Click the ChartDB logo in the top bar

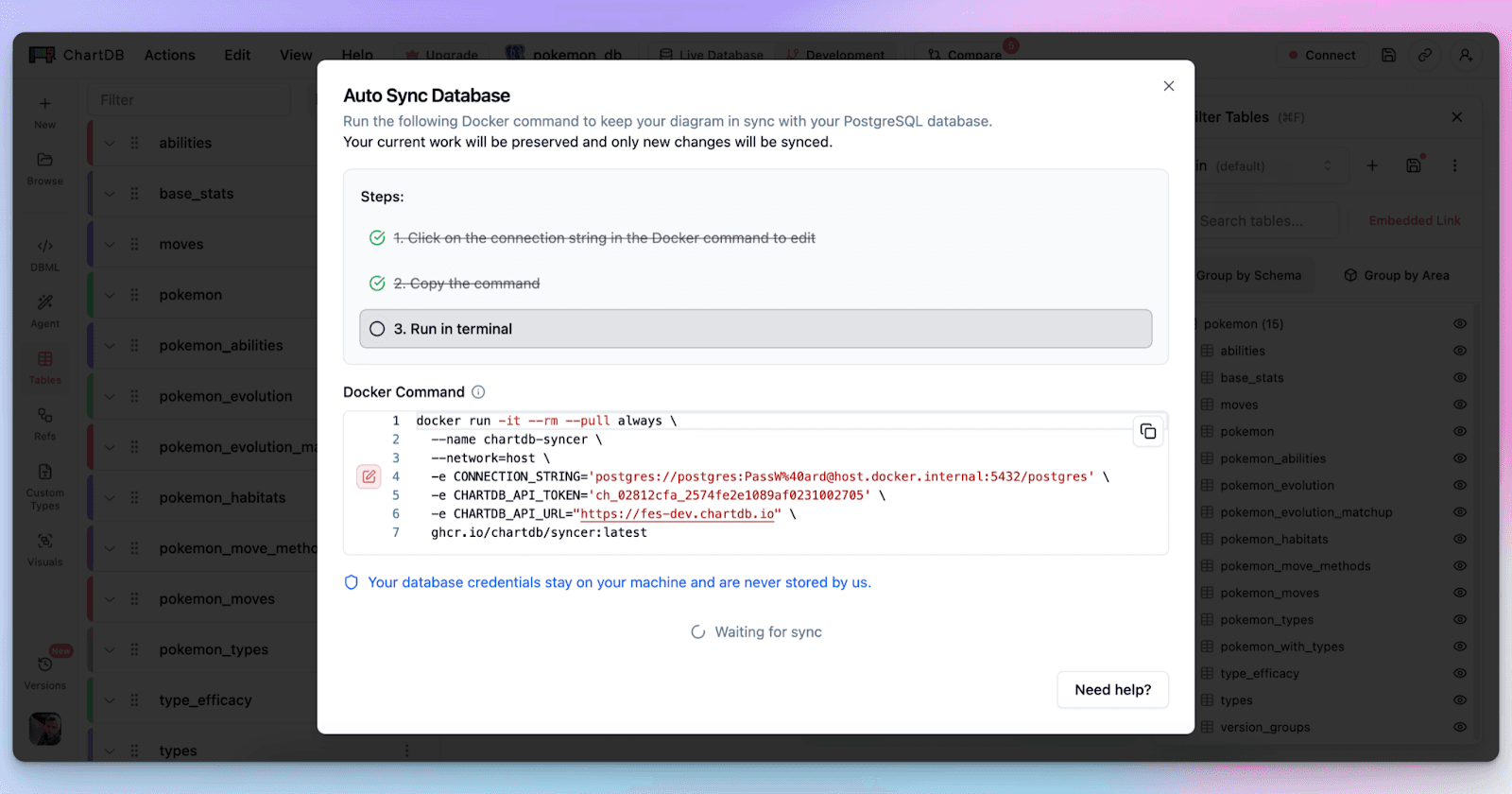point(77,55)
